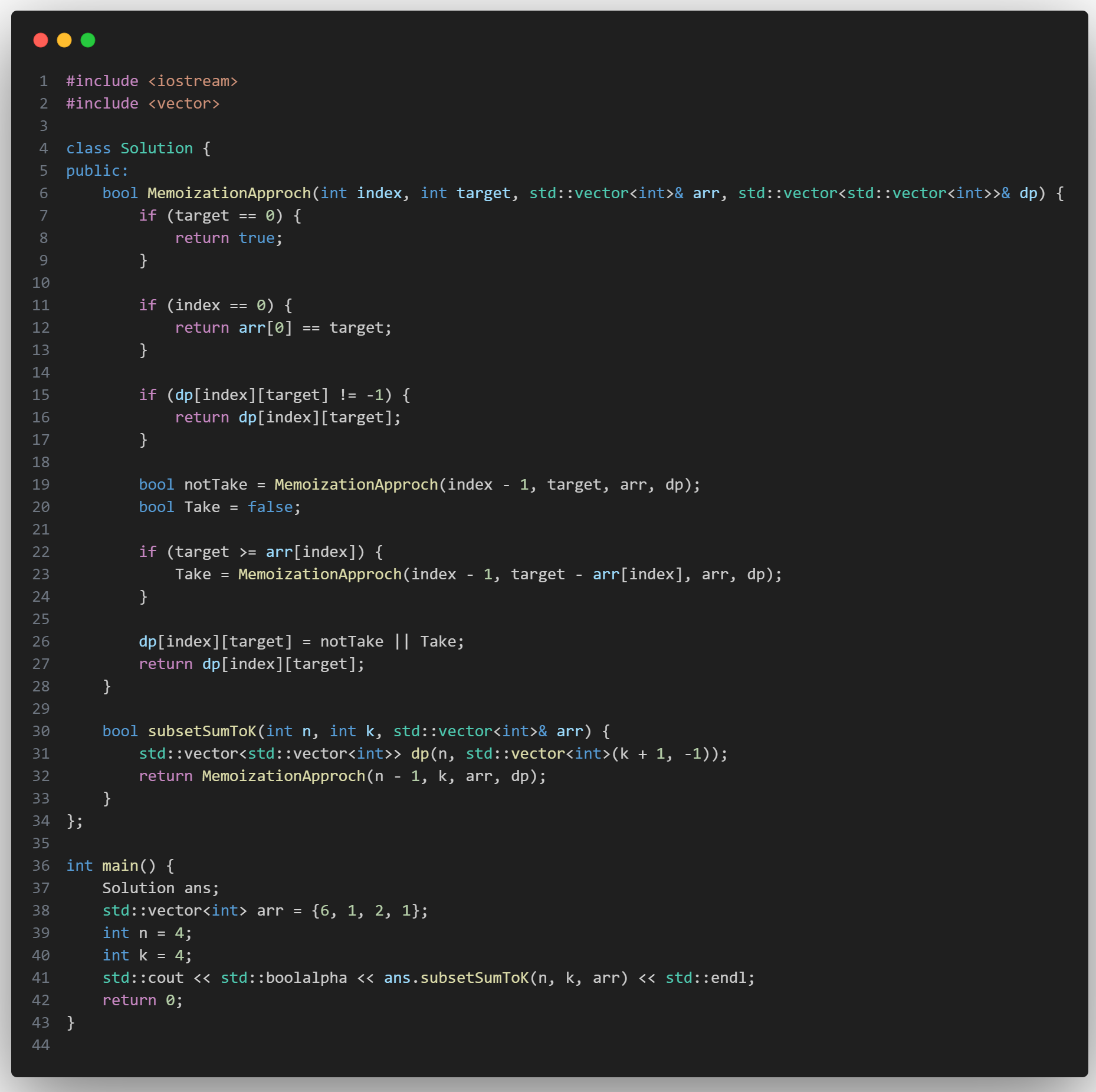Click the <vector> include on line 2
This screenshot has width=1096, height=1092.
point(183,104)
